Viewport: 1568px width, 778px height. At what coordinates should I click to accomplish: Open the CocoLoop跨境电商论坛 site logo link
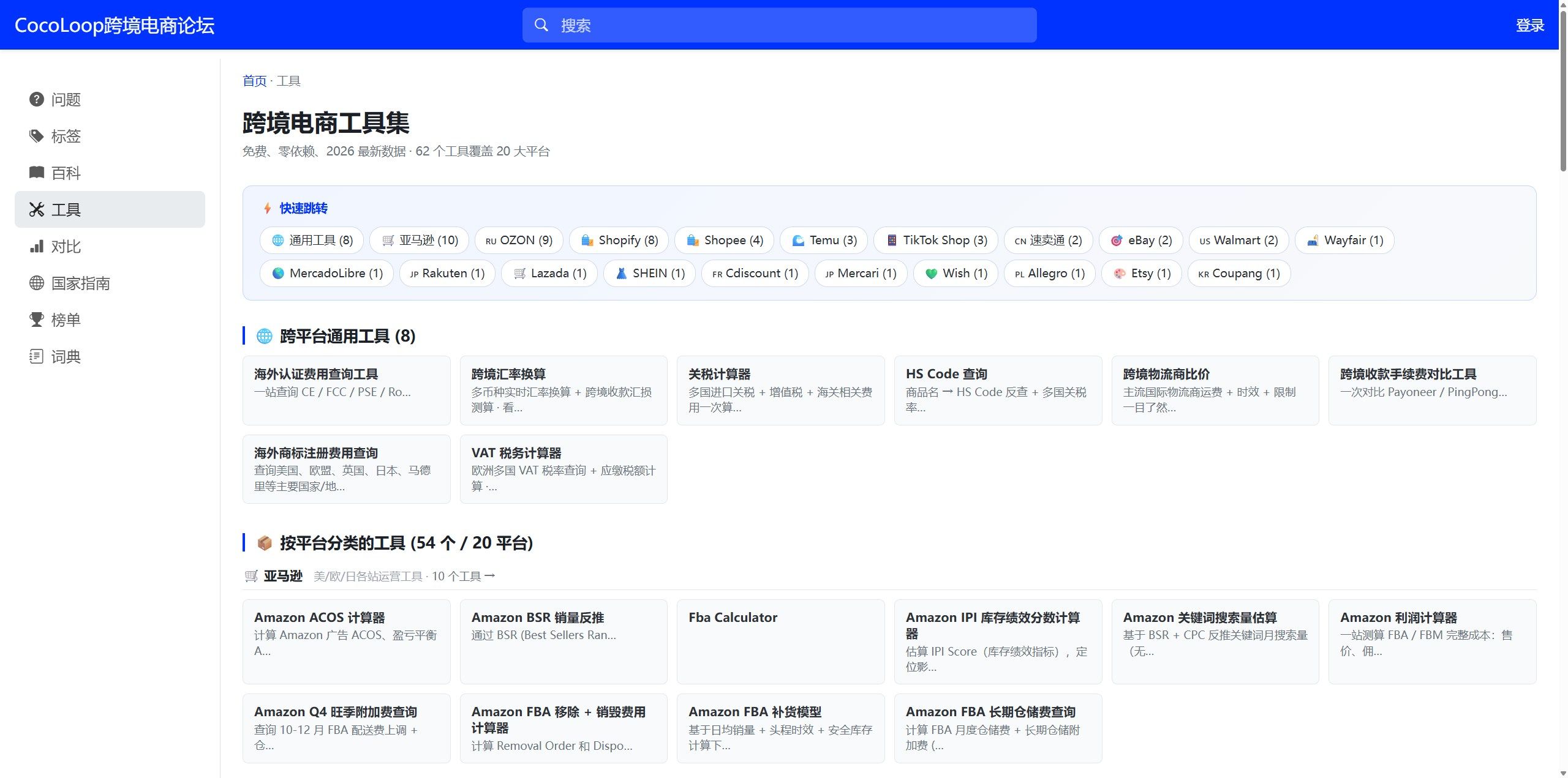[x=115, y=25]
